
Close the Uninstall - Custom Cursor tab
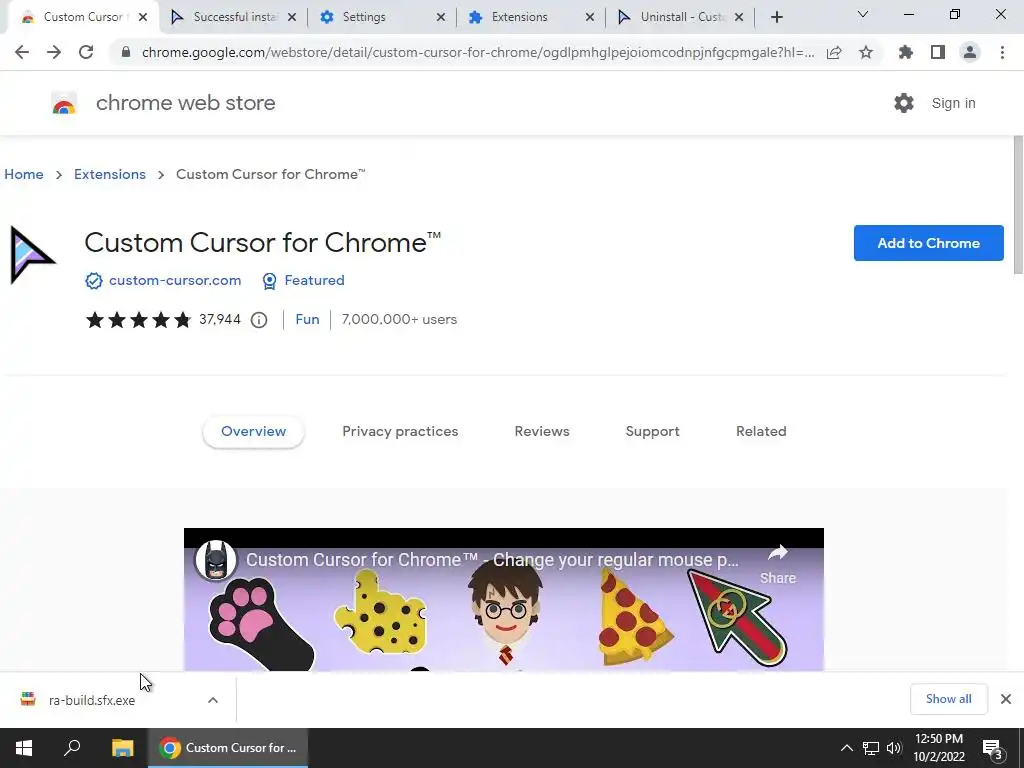tap(739, 17)
